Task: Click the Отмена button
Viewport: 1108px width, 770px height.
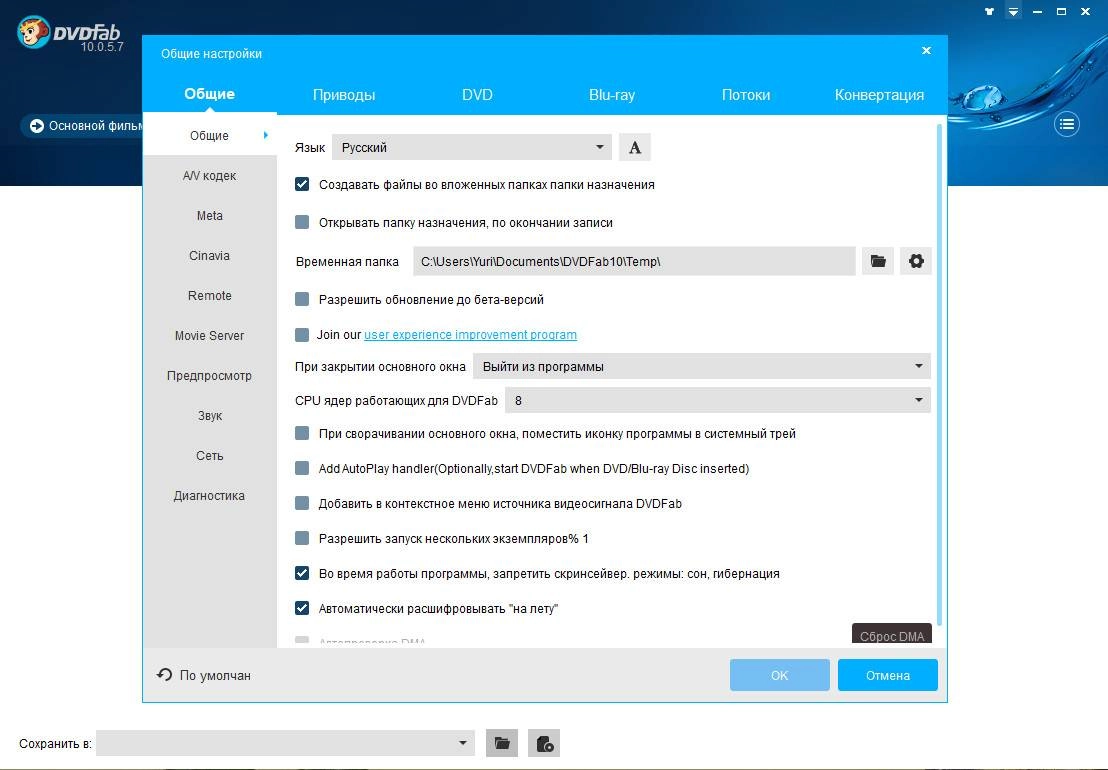Action: coord(888,675)
